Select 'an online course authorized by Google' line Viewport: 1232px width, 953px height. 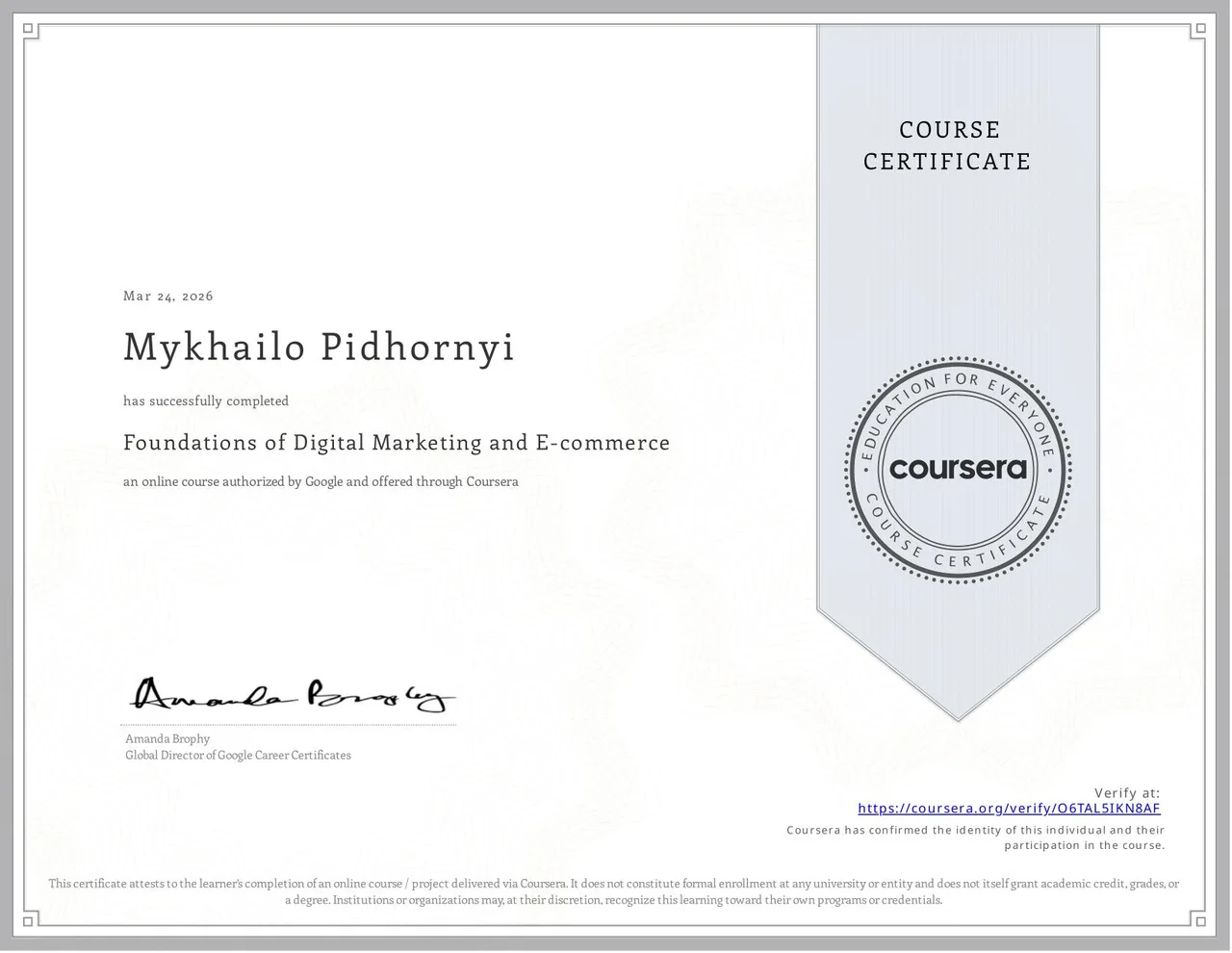321,481
